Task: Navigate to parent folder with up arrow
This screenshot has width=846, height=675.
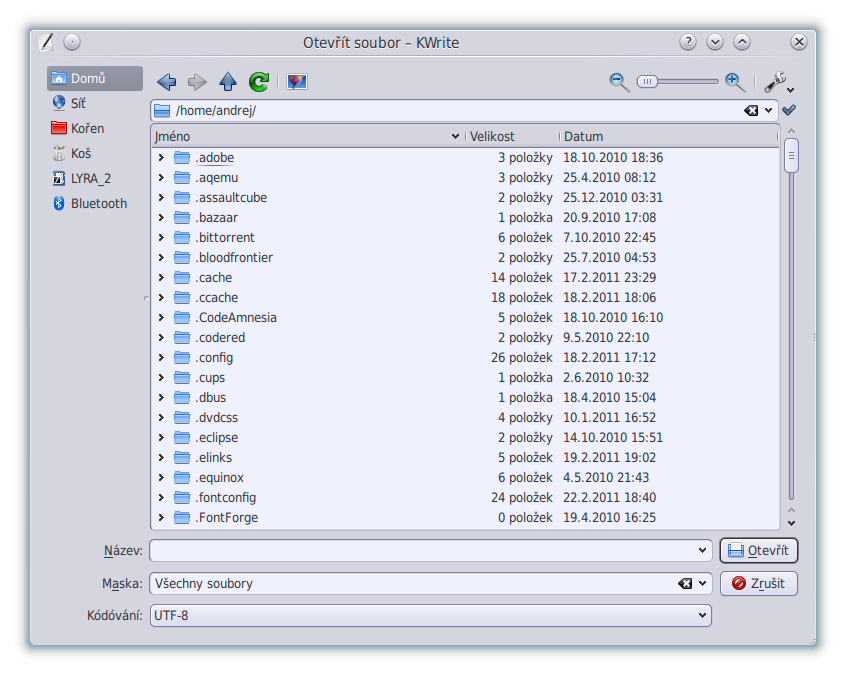Action: (228, 81)
